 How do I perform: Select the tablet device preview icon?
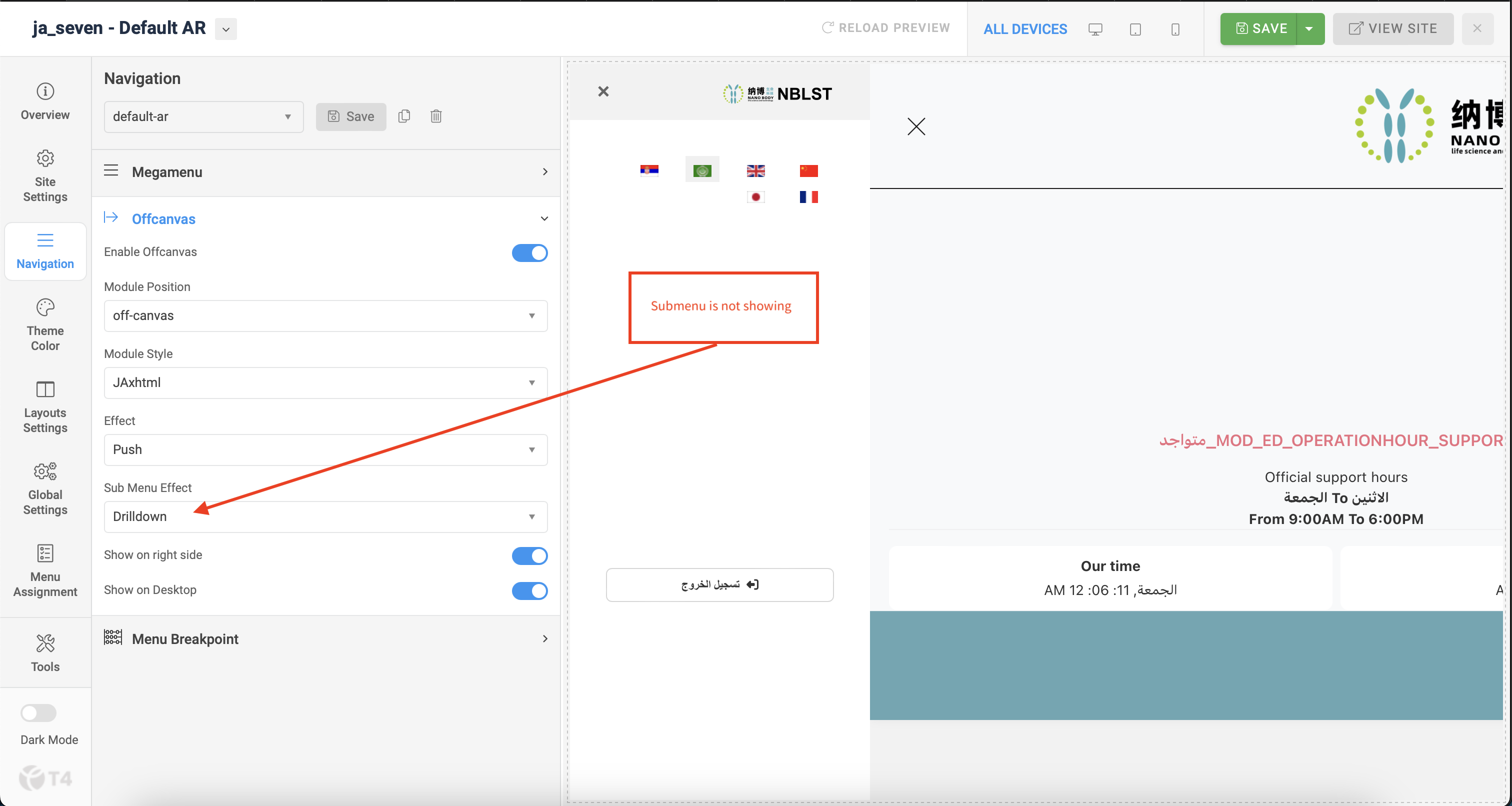(x=1135, y=29)
